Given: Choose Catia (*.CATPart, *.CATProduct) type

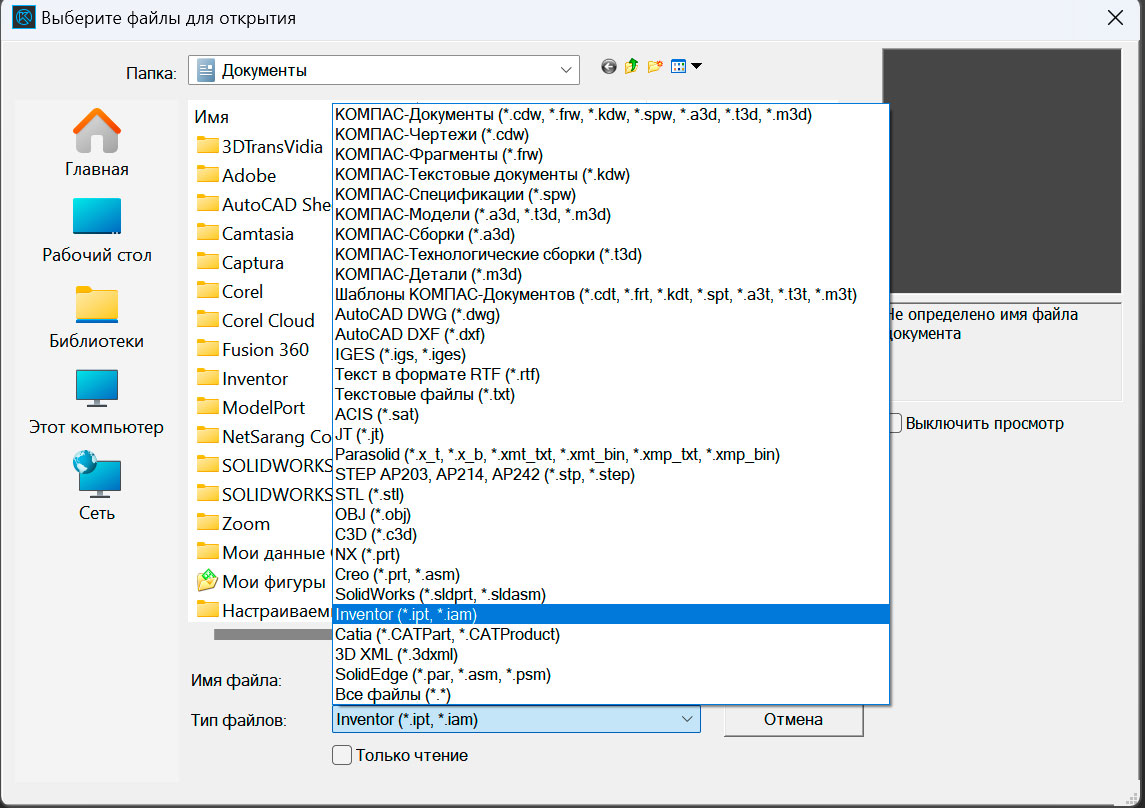Looking at the screenshot, I should tap(610, 634).
